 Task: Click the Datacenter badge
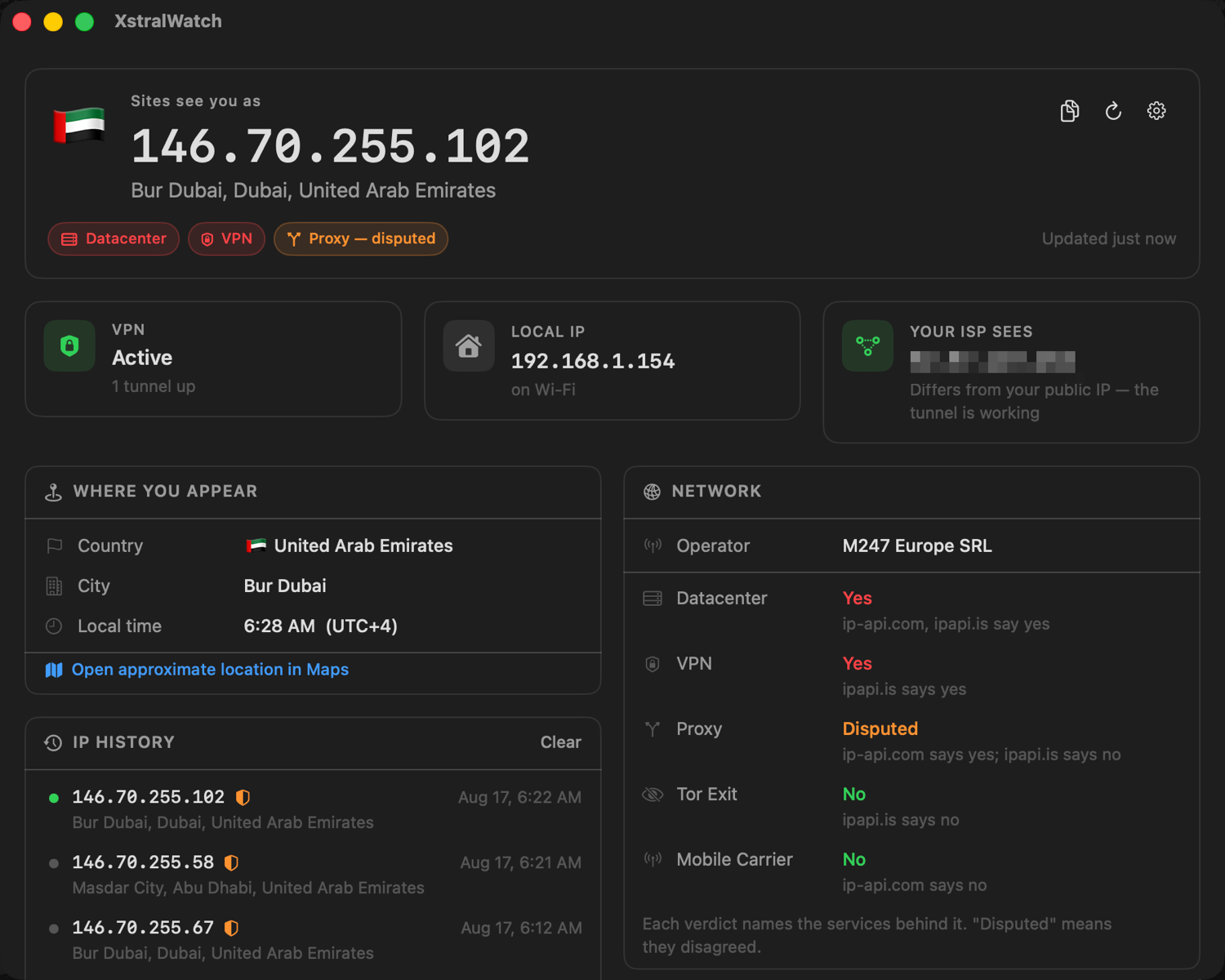point(114,238)
